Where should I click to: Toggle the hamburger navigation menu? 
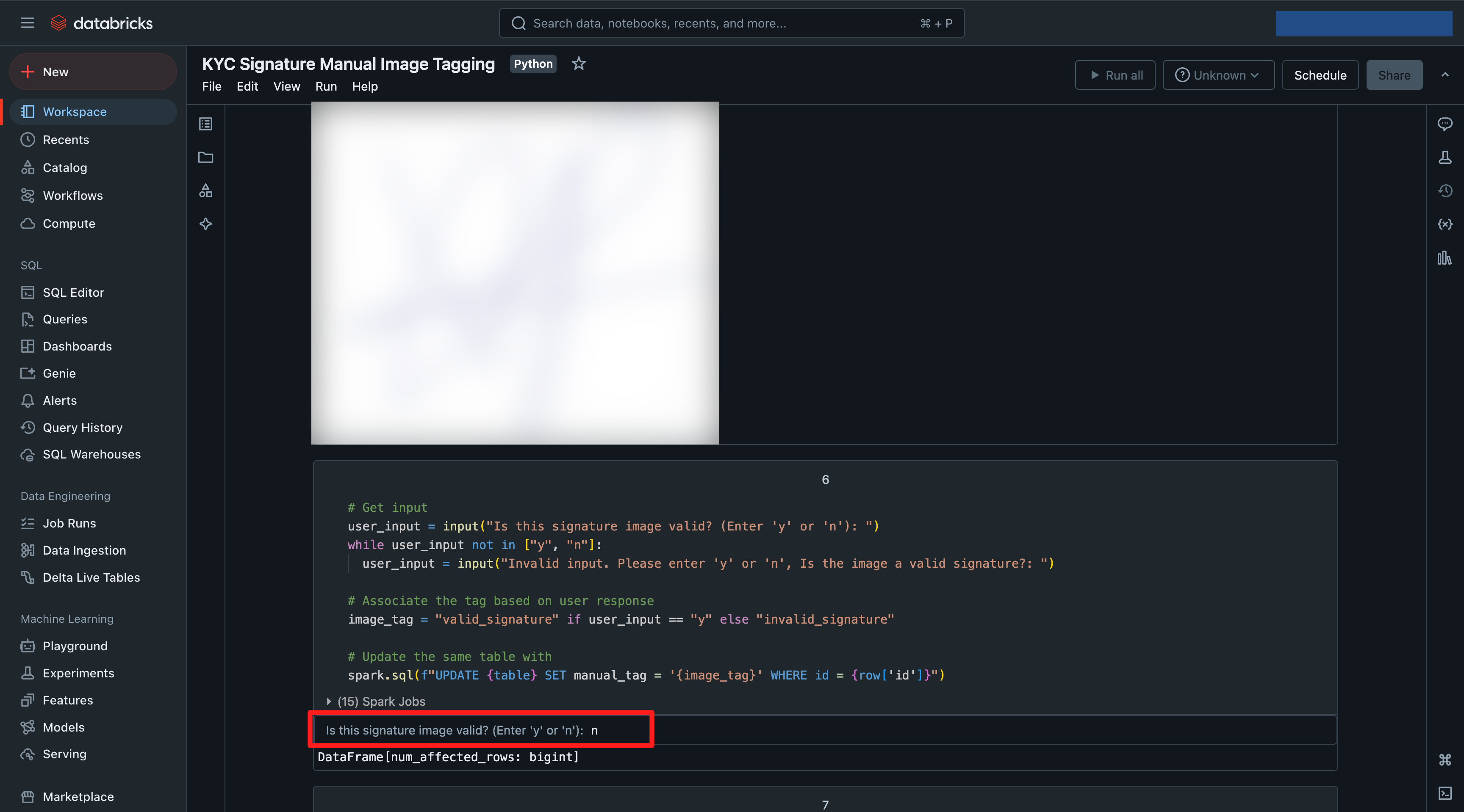[x=27, y=23]
